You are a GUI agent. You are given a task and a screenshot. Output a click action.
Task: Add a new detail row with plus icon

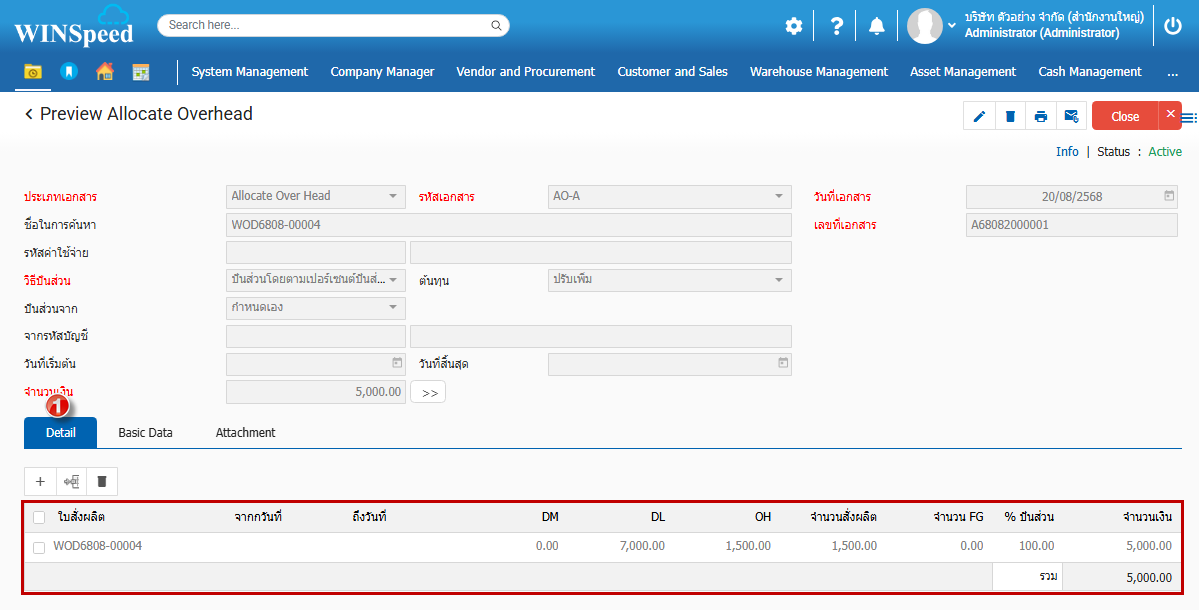click(40, 482)
